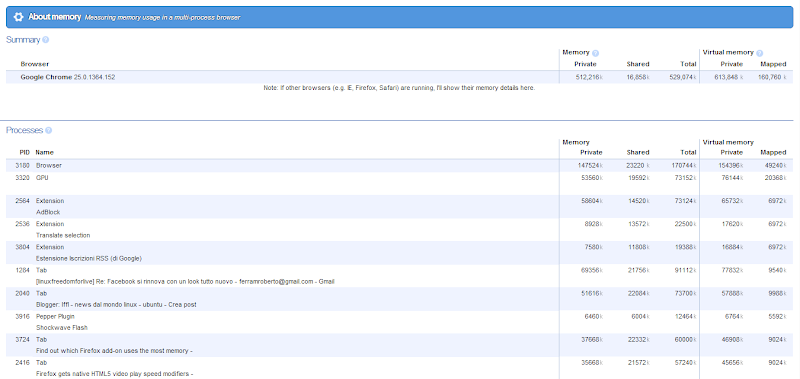Click the 160,760k mapped value
Viewport: 800px width, 379px height.
point(773,77)
